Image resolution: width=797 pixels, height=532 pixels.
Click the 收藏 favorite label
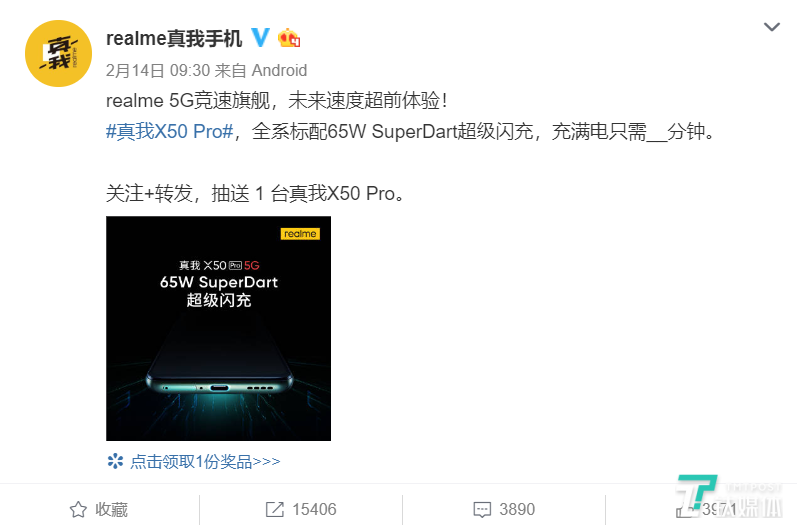111,509
